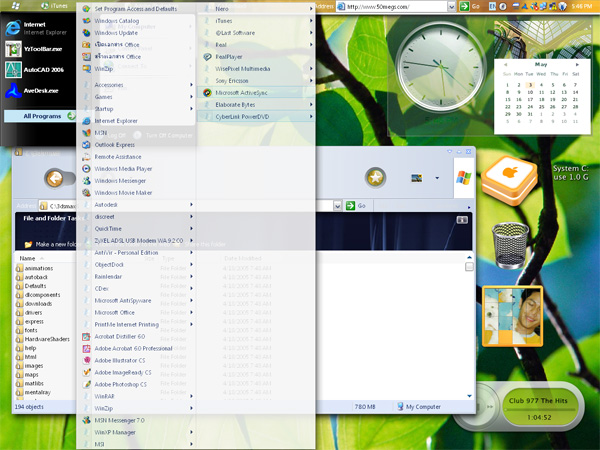Go to next month in calendar
The image size is (600, 450).
577,64
